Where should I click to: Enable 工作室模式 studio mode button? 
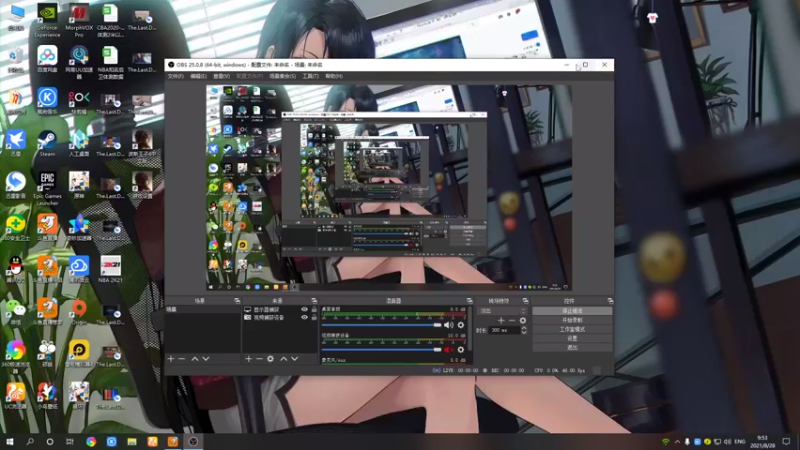tap(572, 329)
